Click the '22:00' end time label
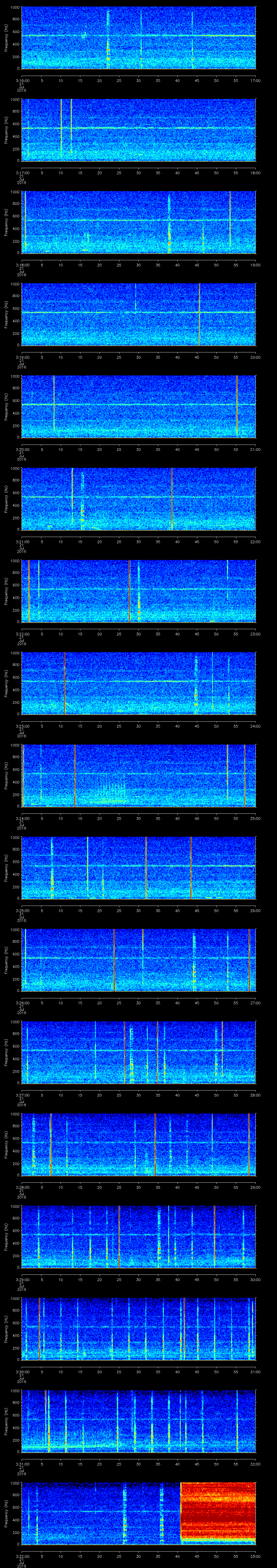The image size is (277, 1568). 256,542
